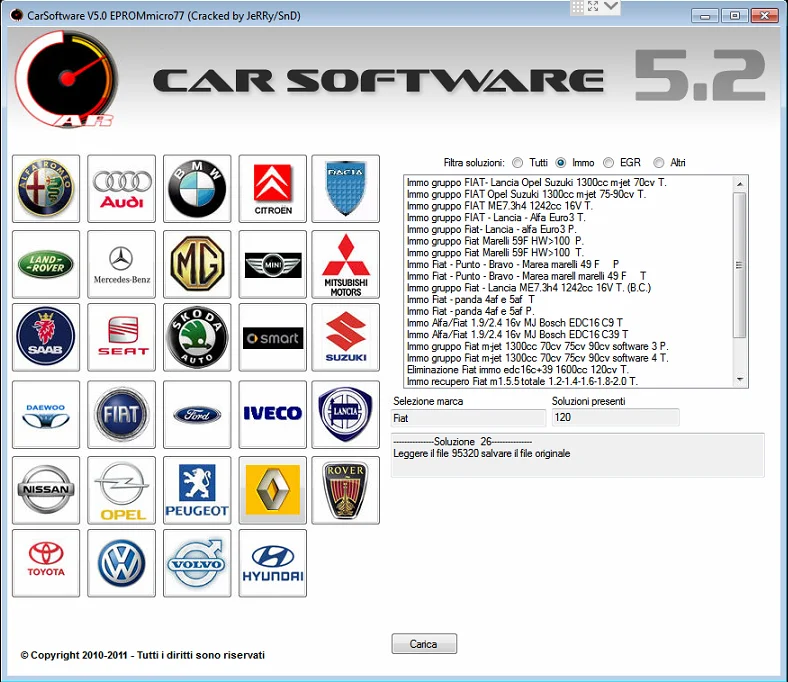The image size is (788, 682).
Task: Select the Saab brand logo
Action: [46, 337]
